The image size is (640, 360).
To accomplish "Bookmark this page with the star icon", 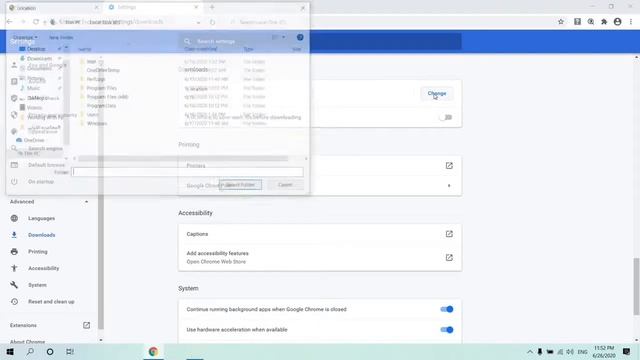I will pos(561,22).
